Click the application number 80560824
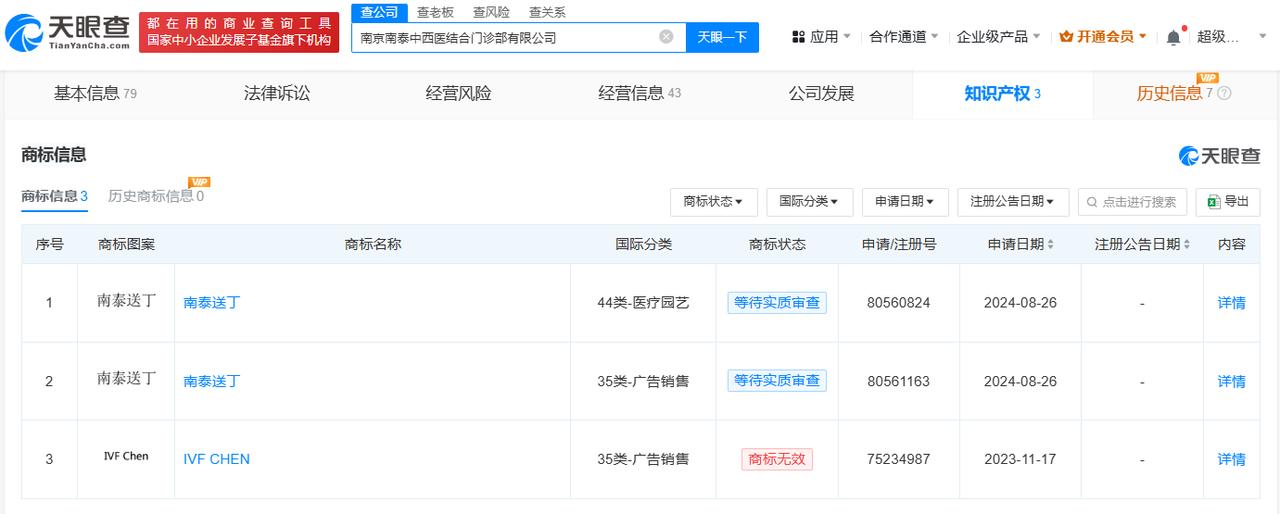Image resolution: width=1280 pixels, height=514 pixels. [899, 302]
